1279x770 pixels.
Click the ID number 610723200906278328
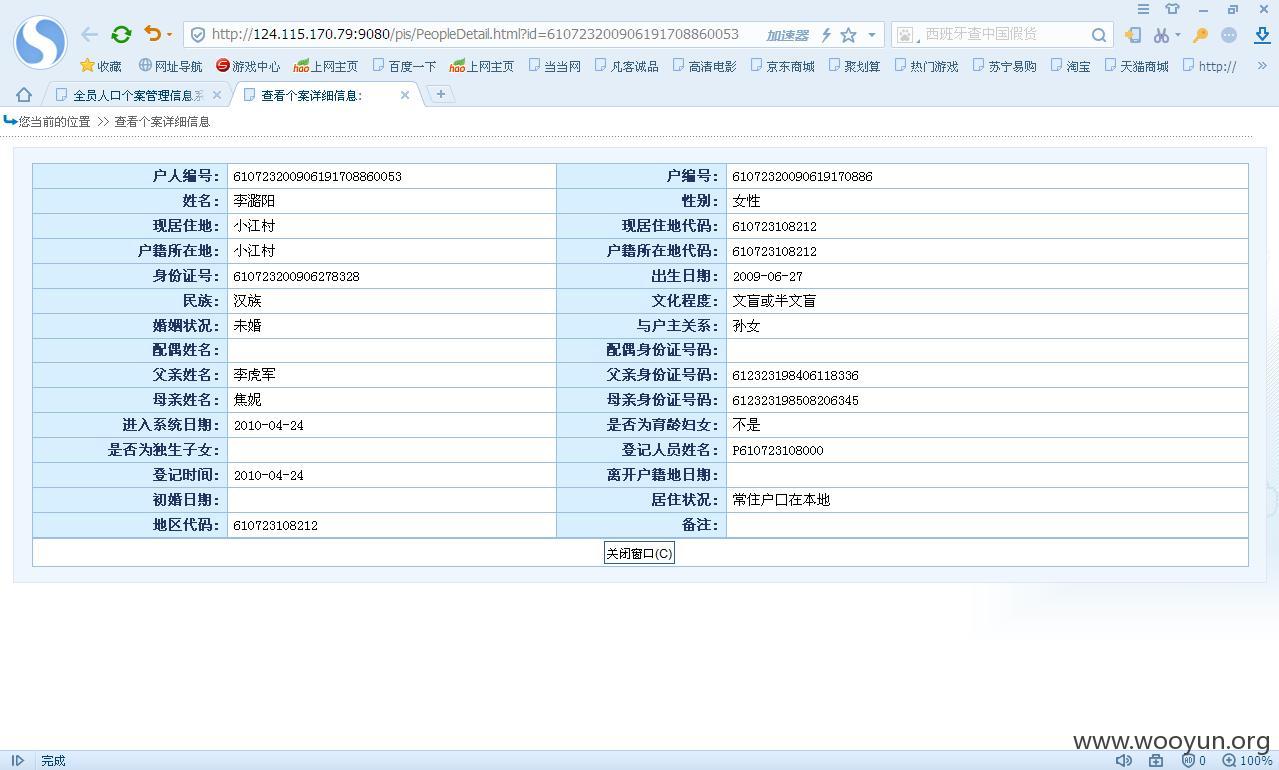click(296, 276)
